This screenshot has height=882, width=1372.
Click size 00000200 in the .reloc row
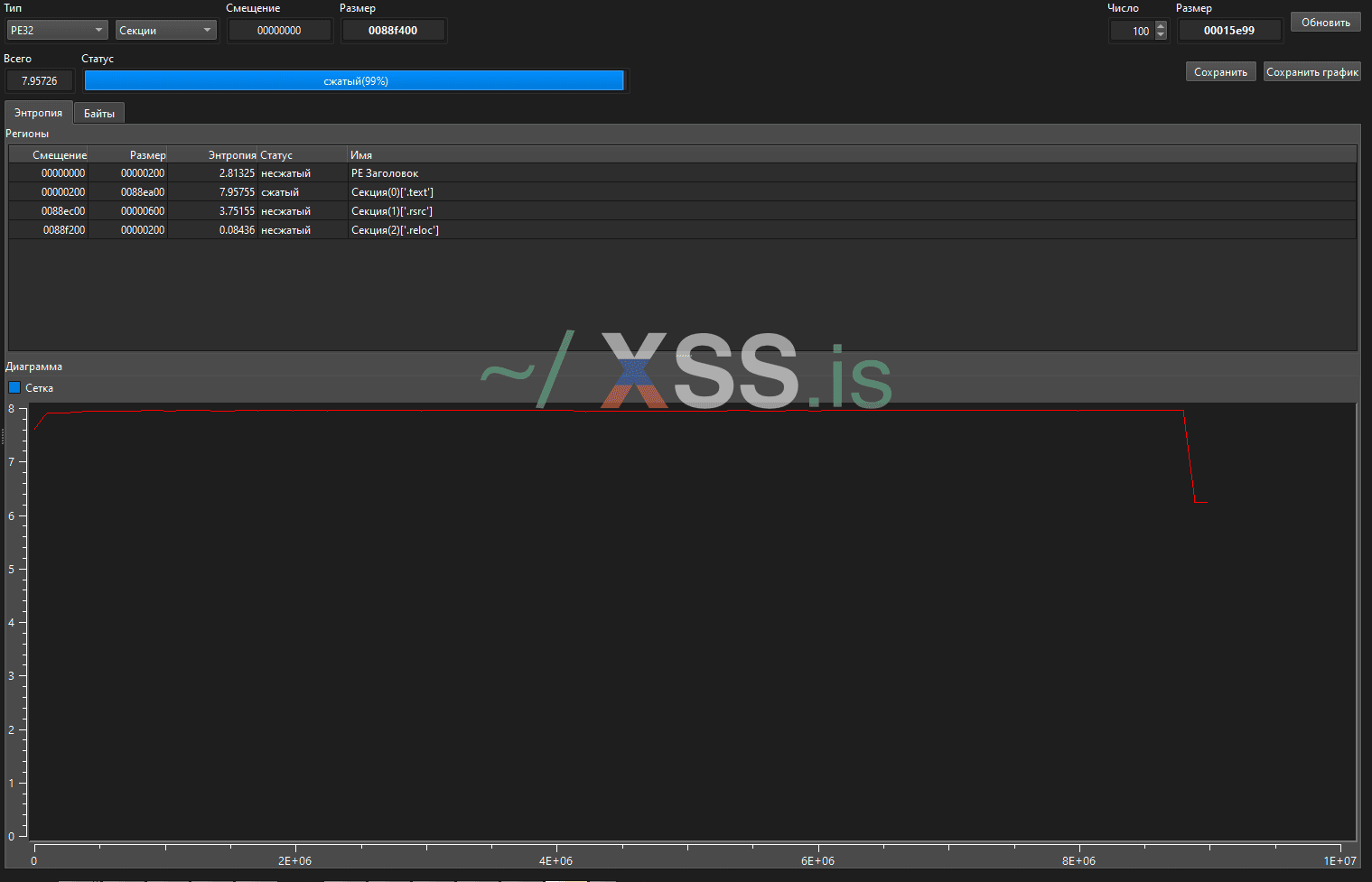pyautogui.click(x=143, y=230)
